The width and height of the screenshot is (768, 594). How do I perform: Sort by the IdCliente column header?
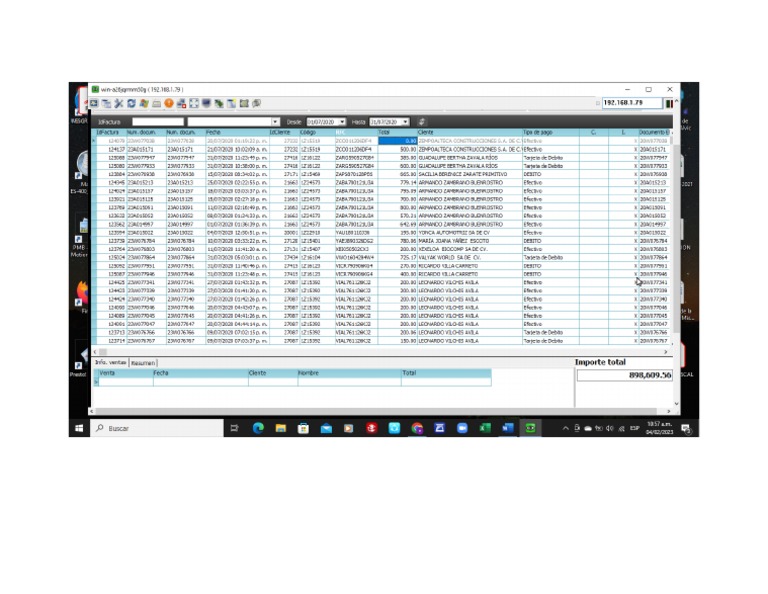point(284,132)
